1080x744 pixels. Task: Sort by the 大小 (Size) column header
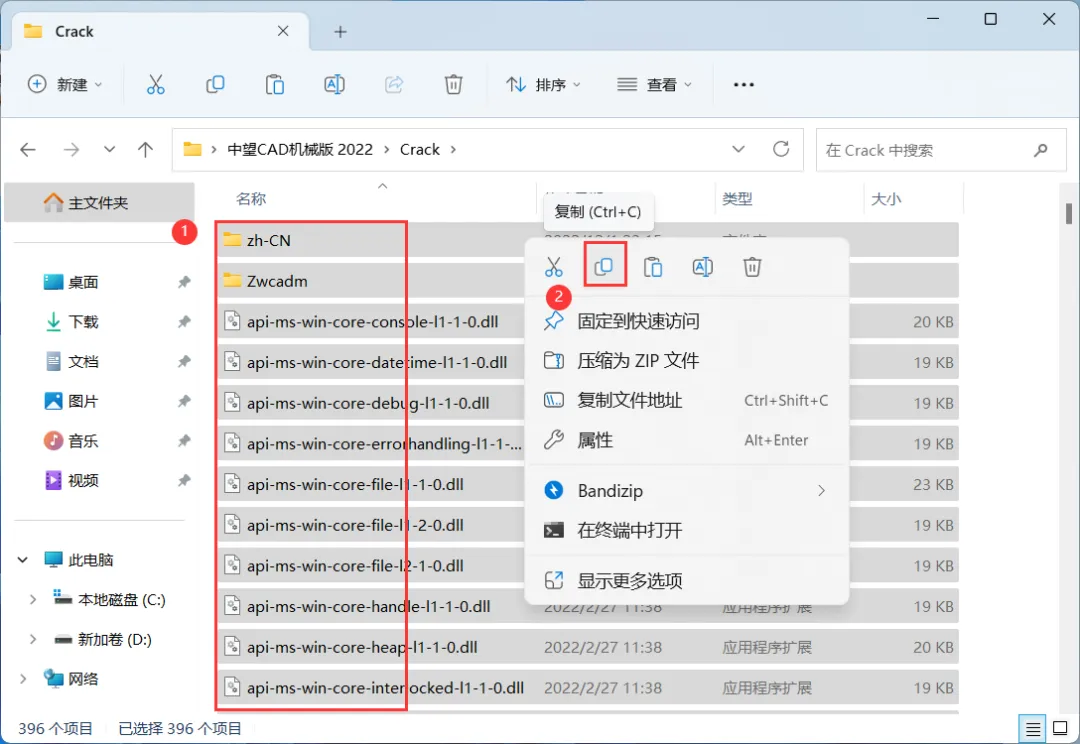pos(886,199)
